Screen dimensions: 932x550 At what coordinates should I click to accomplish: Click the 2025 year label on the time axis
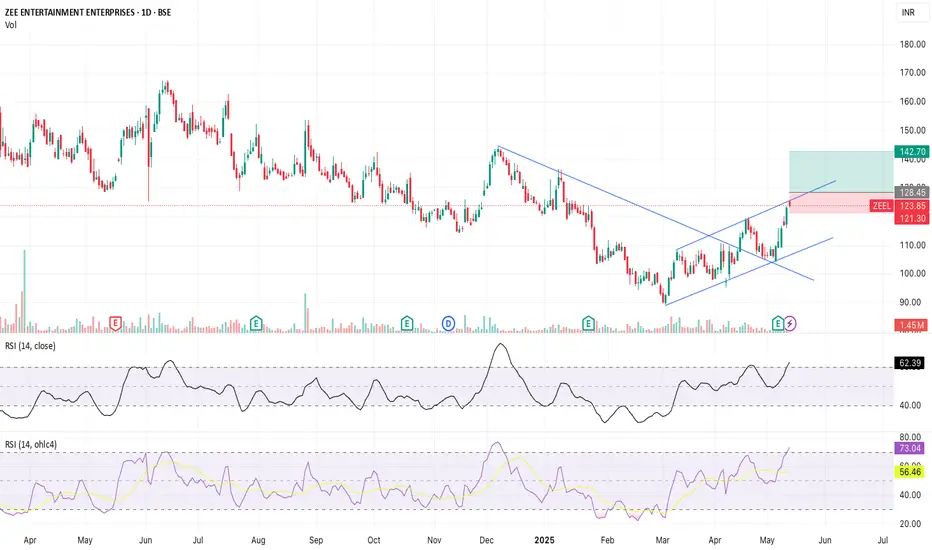[x=544, y=540]
